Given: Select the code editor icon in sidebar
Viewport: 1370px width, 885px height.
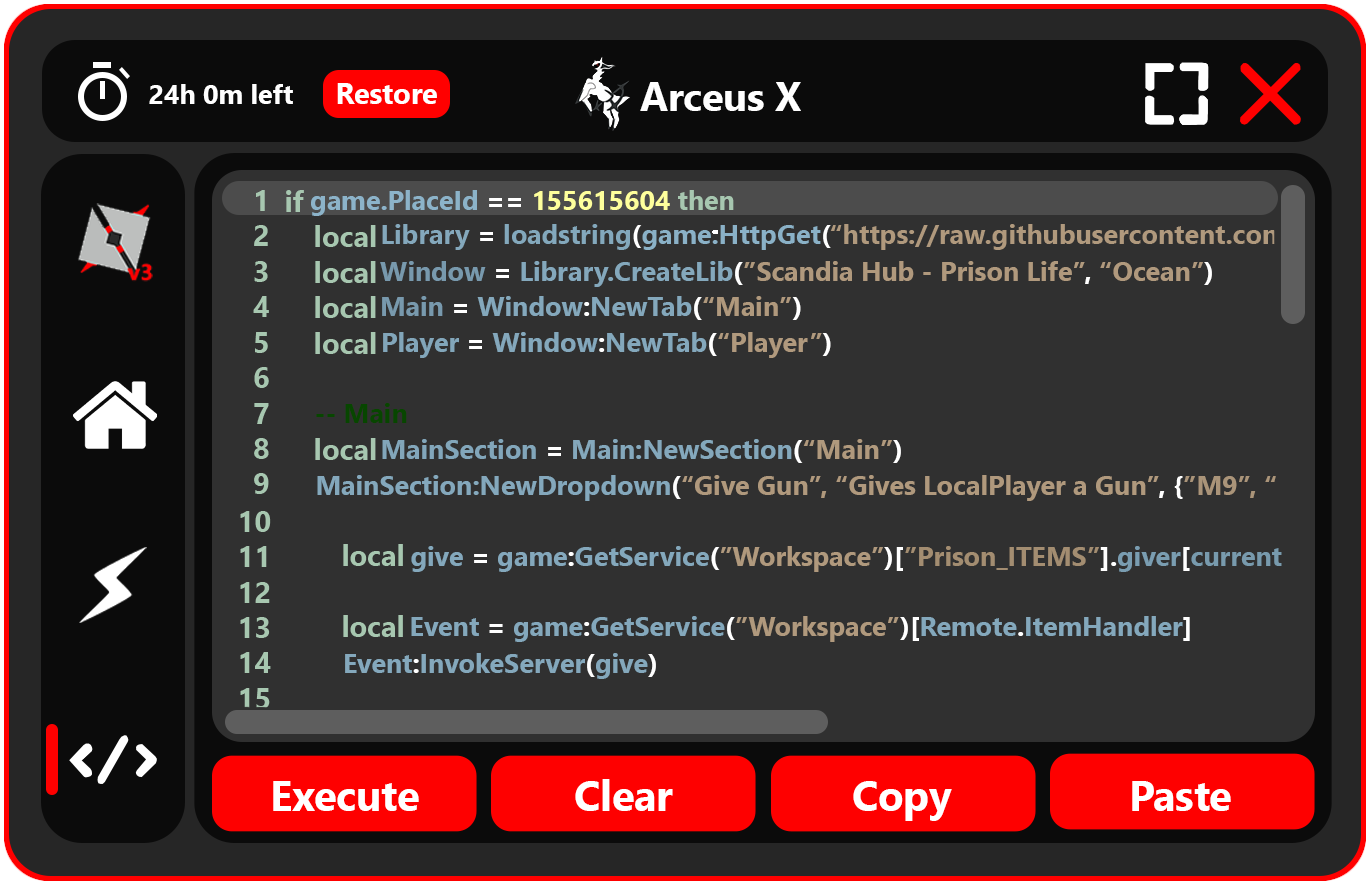Looking at the screenshot, I should [114, 760].
